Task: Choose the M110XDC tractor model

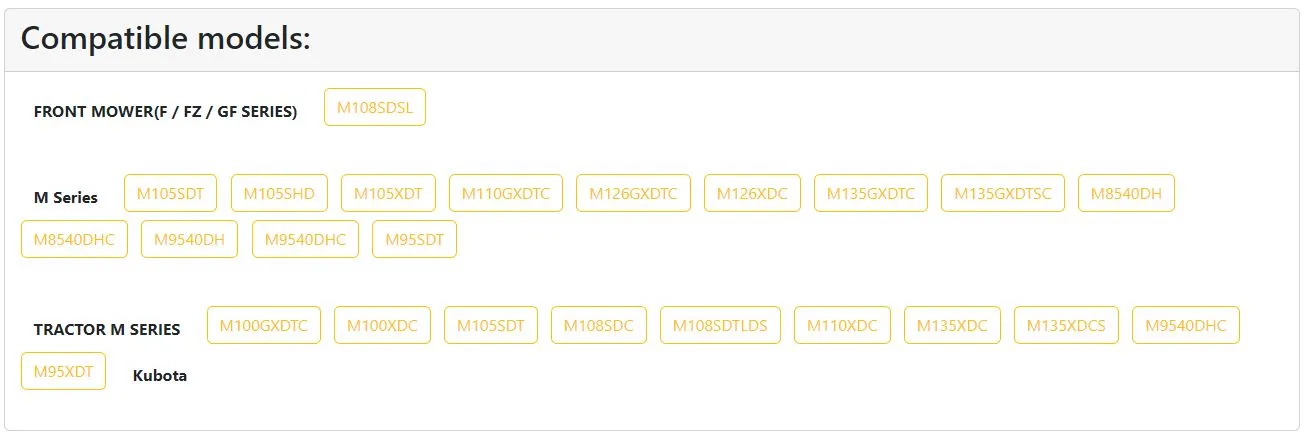Action: coord(842,325)
